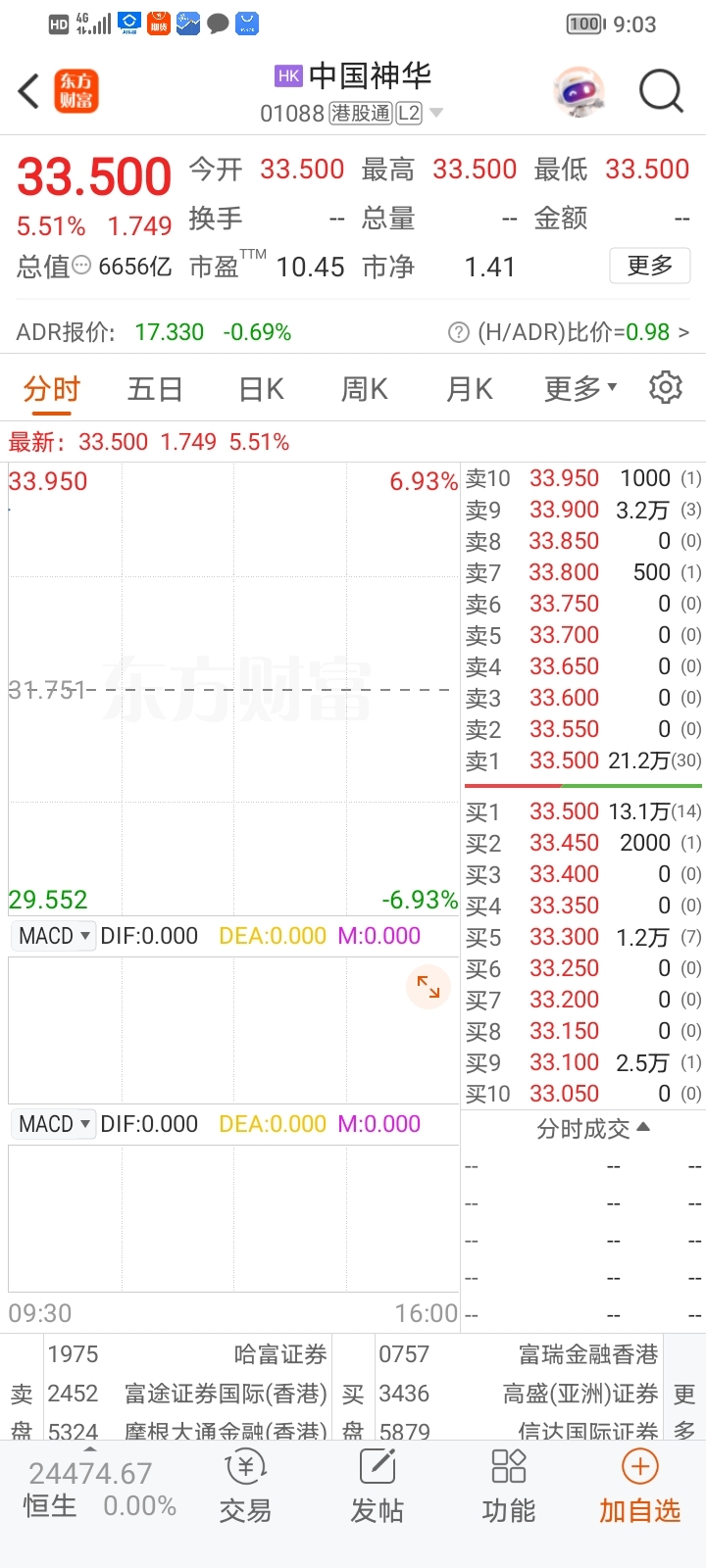Viewport: 706px width, 1568px height.
Task: Tap the 更多 button beside 市净
Action: point(650,266)
